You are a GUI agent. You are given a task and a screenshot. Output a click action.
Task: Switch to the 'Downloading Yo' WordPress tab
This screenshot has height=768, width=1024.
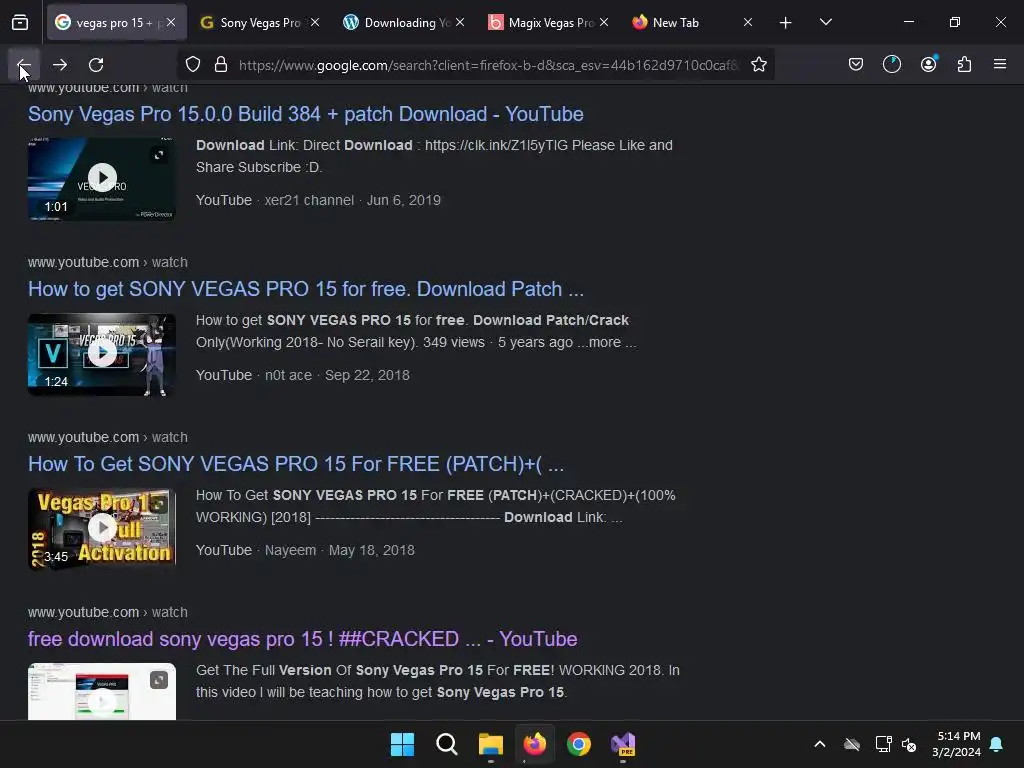click(x=405, y=23)
